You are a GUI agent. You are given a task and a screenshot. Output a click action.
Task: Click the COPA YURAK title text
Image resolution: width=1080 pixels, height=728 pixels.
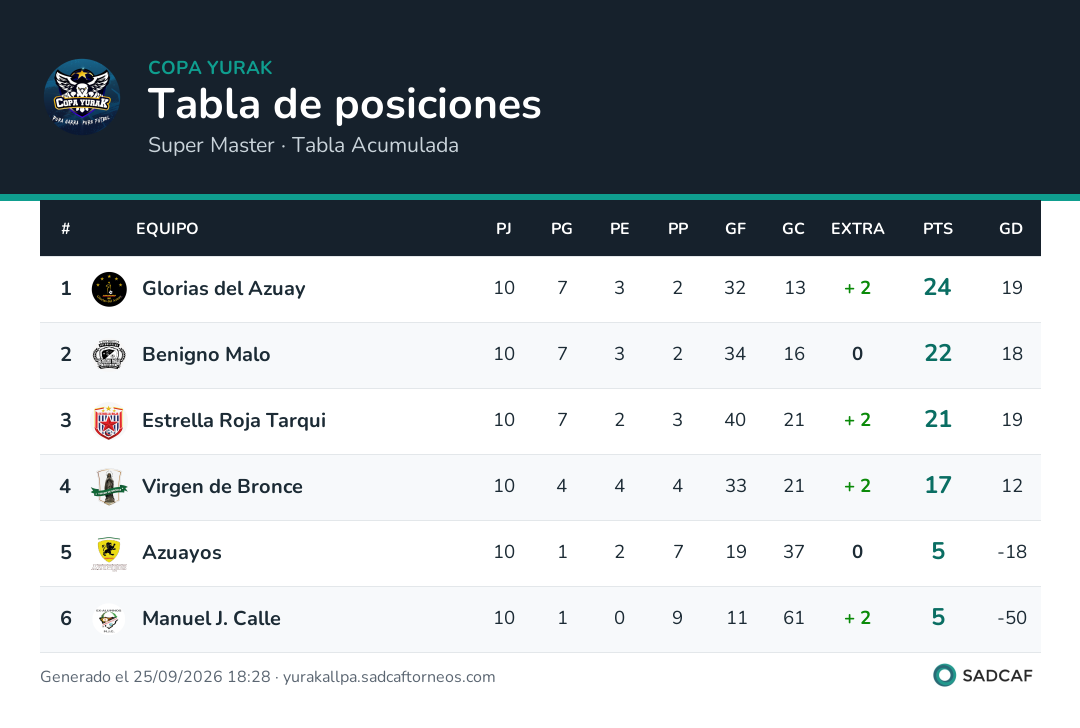(210, 67)
